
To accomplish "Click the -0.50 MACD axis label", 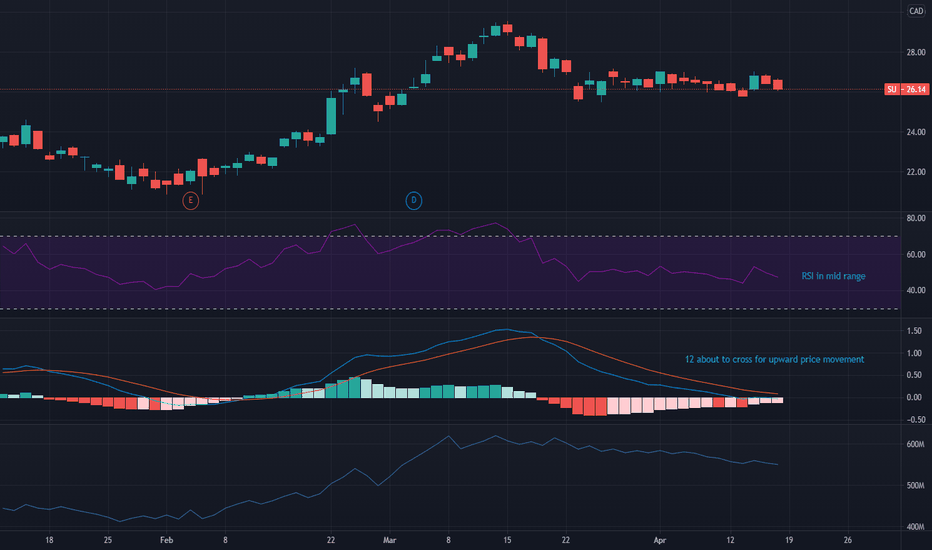I will [914, 420].
